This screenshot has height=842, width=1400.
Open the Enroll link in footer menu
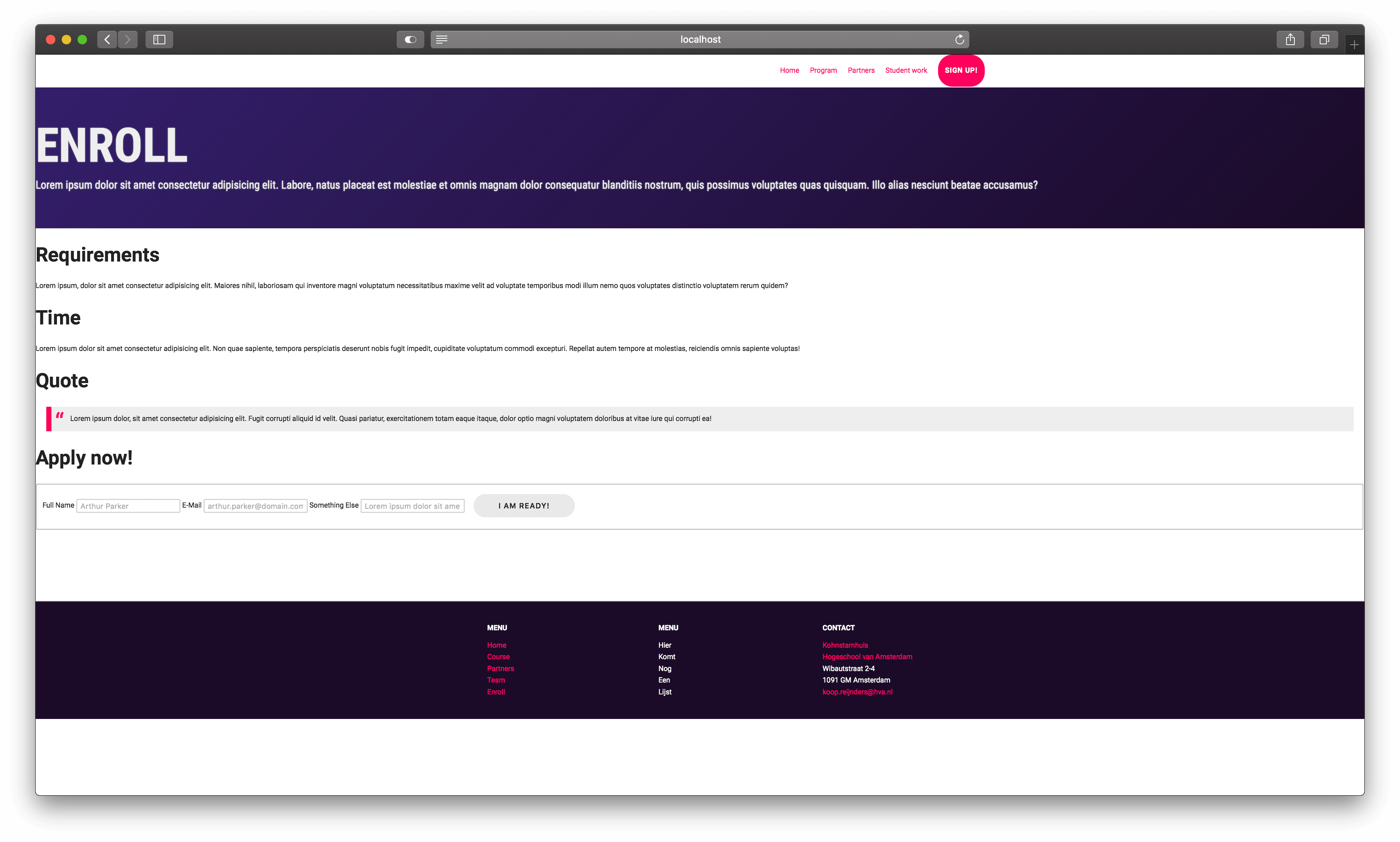tap(496, 692)
